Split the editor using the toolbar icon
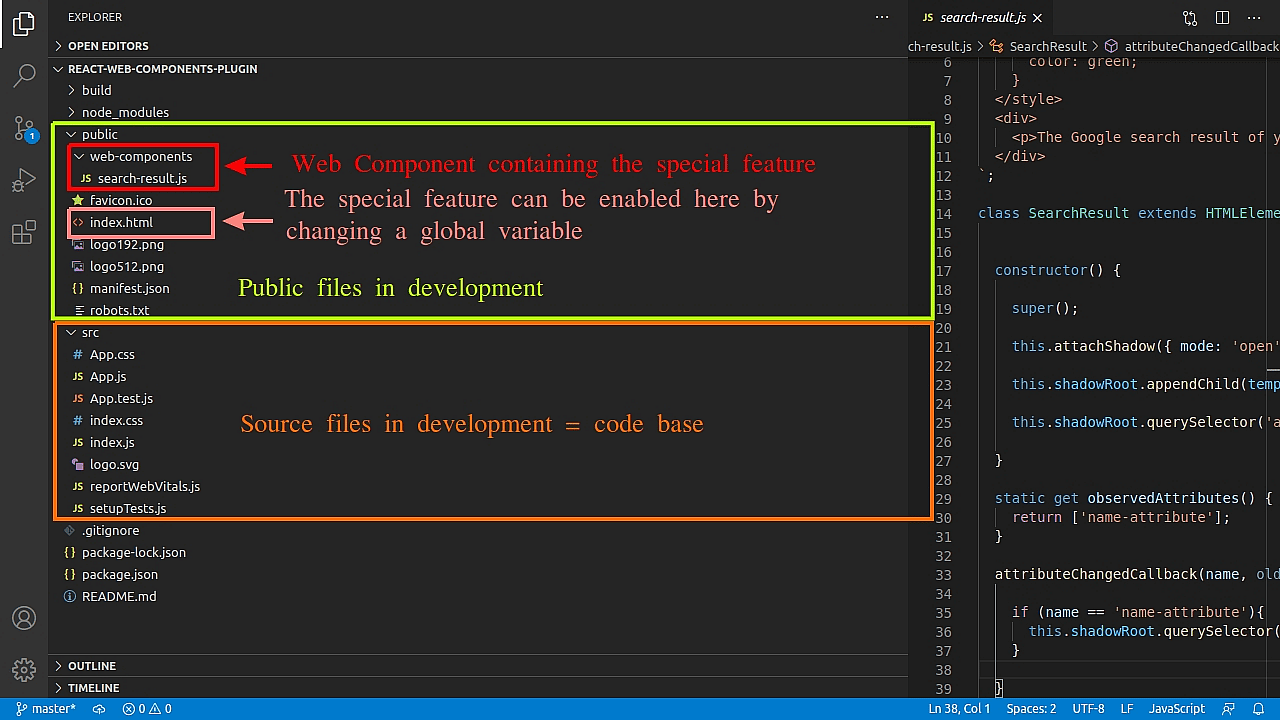This screenshot has width=1280, height=720. click(x=1221, y=18)
